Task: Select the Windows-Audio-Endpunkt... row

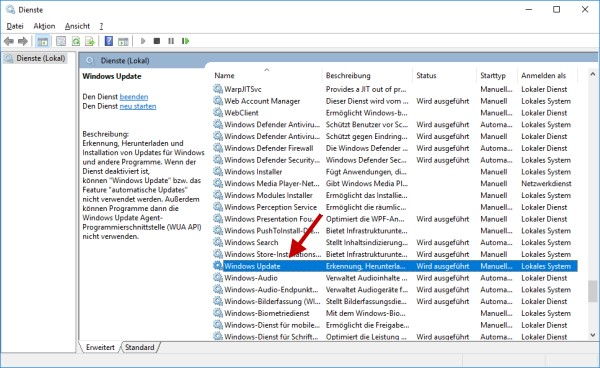Action: (395, 290)
